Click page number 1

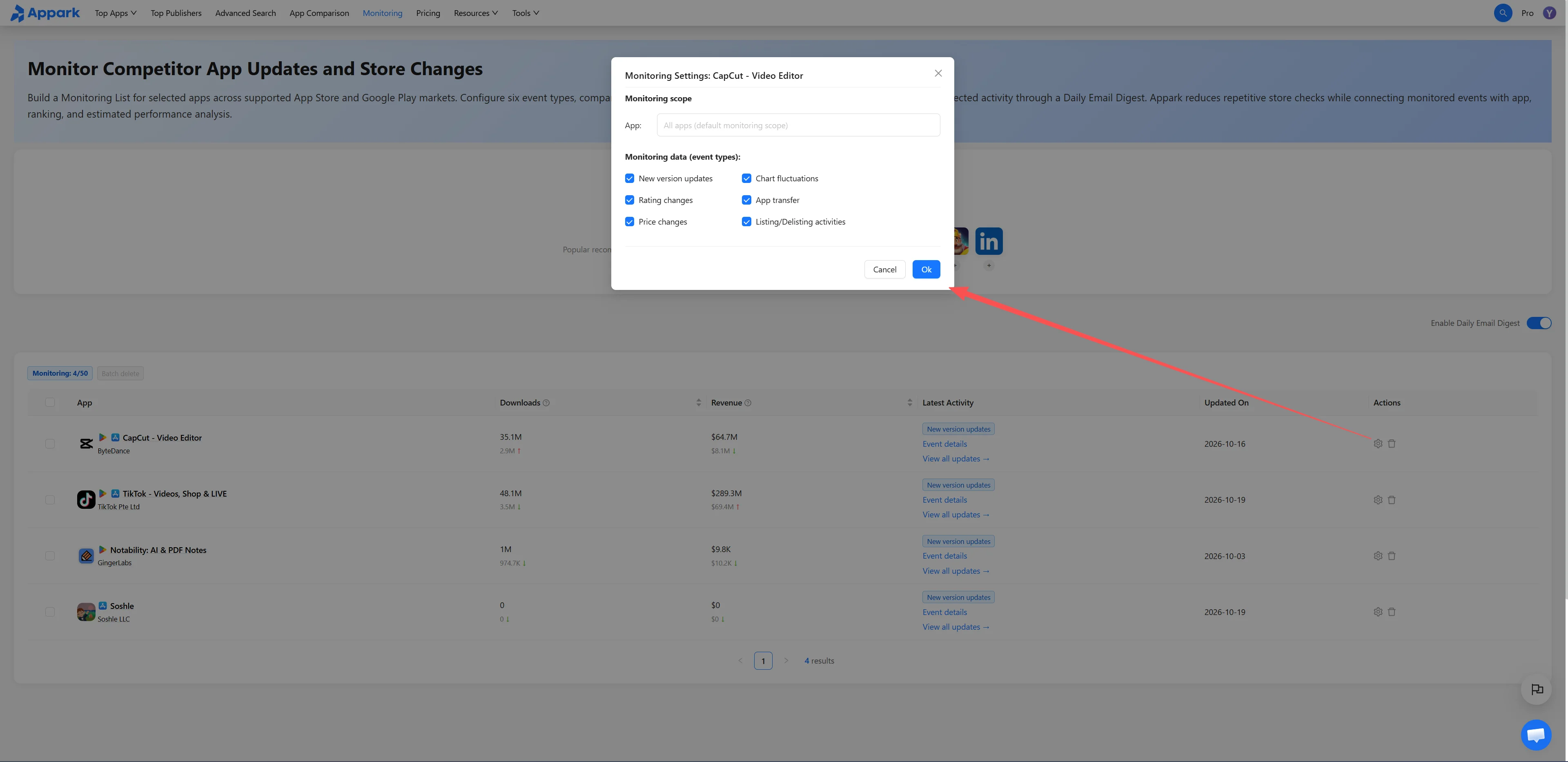(763, 661)
